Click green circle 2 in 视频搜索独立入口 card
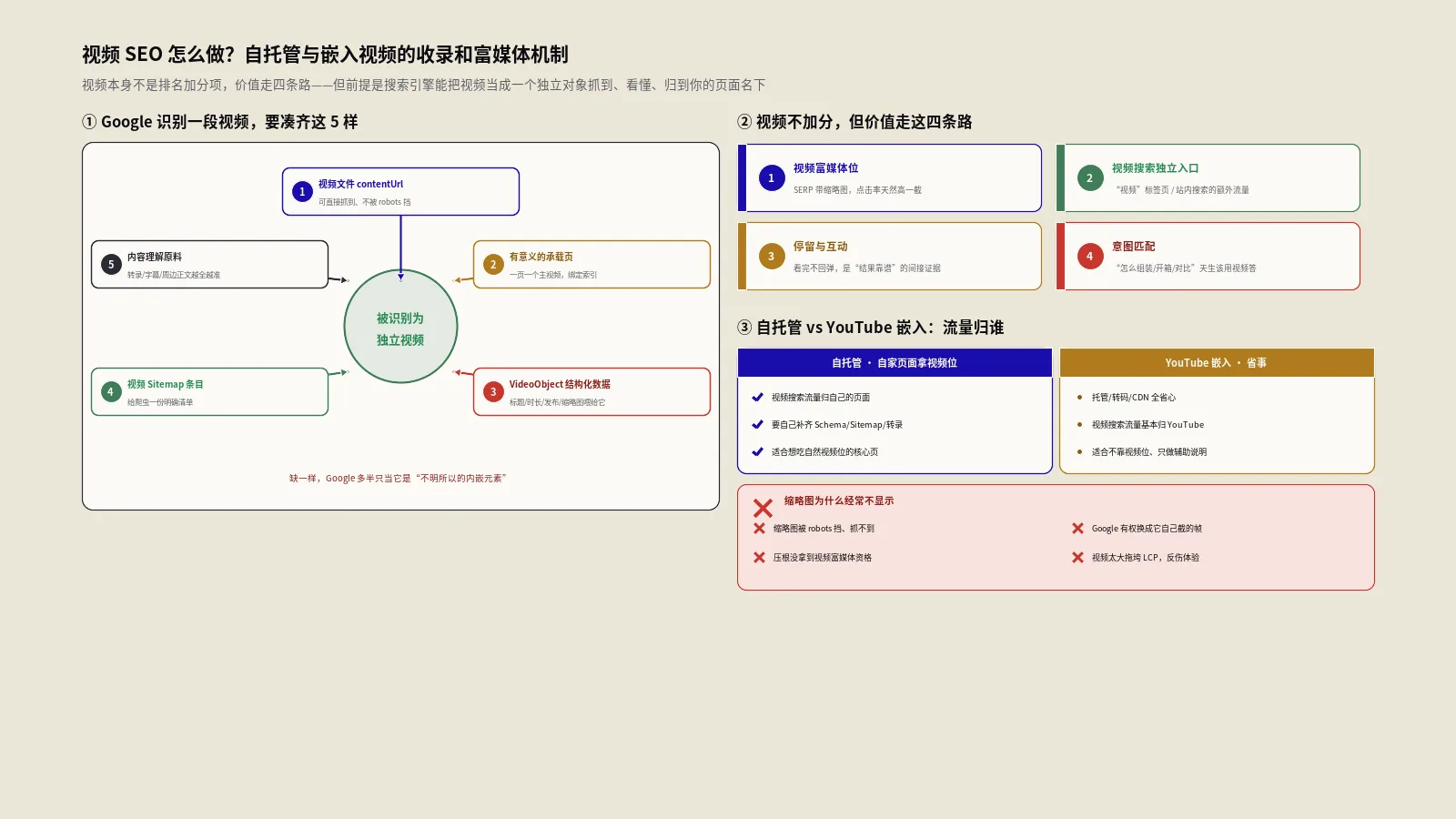 (x=1090, y=178)
